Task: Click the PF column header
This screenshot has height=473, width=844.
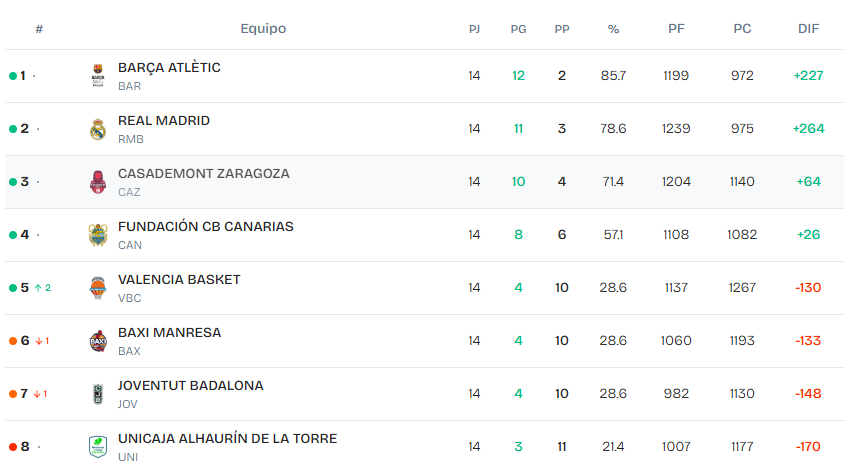Action: click(676, 29)
